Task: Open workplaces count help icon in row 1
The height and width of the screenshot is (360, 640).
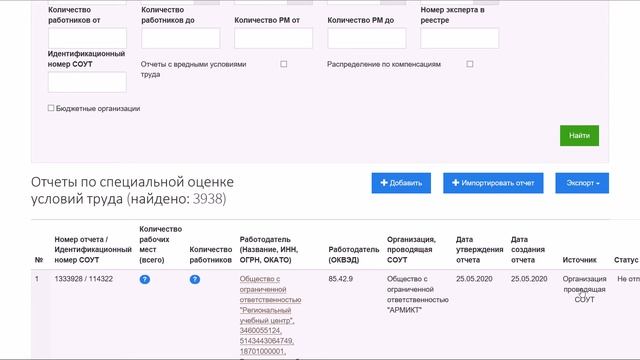Action: point(144,280)
